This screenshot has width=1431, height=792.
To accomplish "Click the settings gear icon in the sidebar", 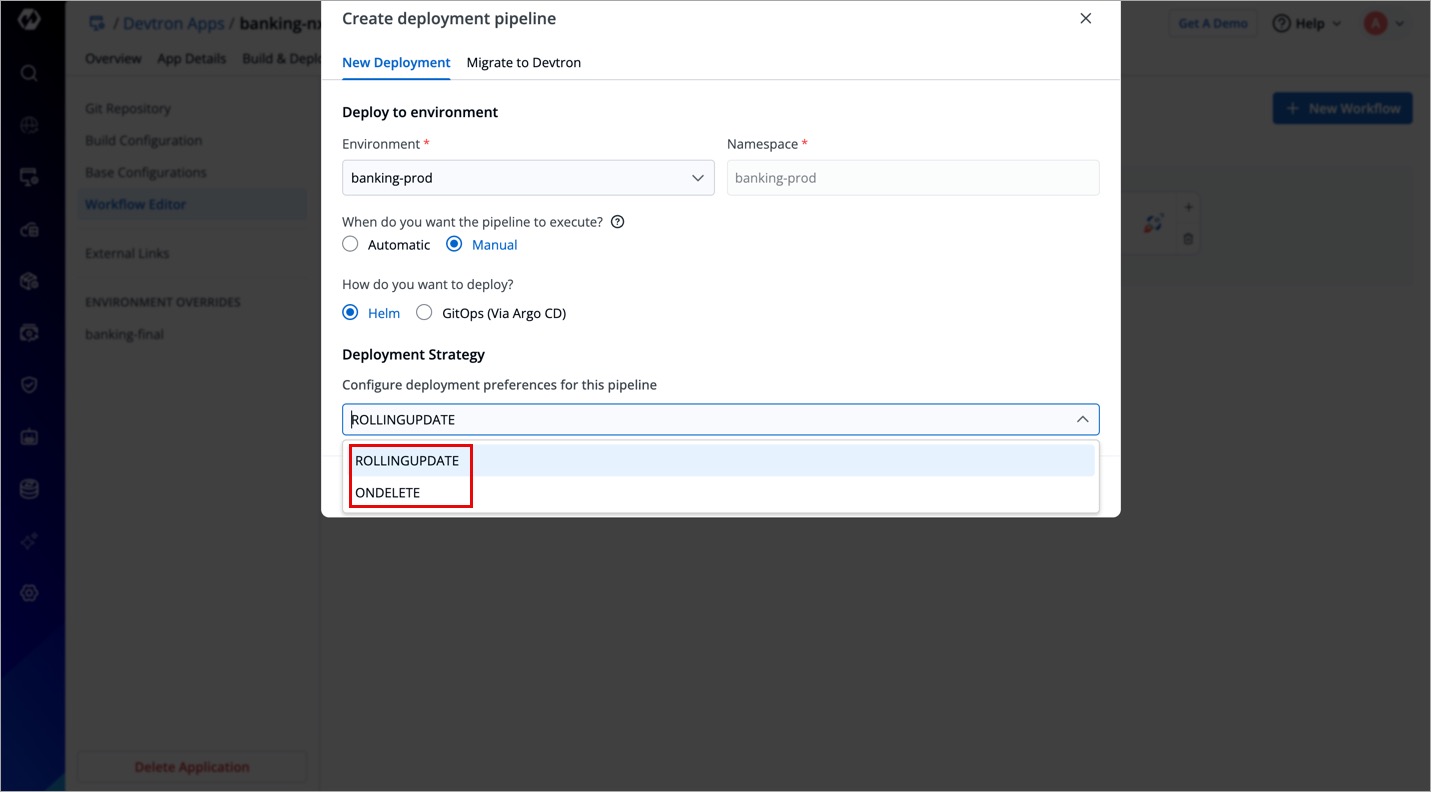I will coord(29,593).
